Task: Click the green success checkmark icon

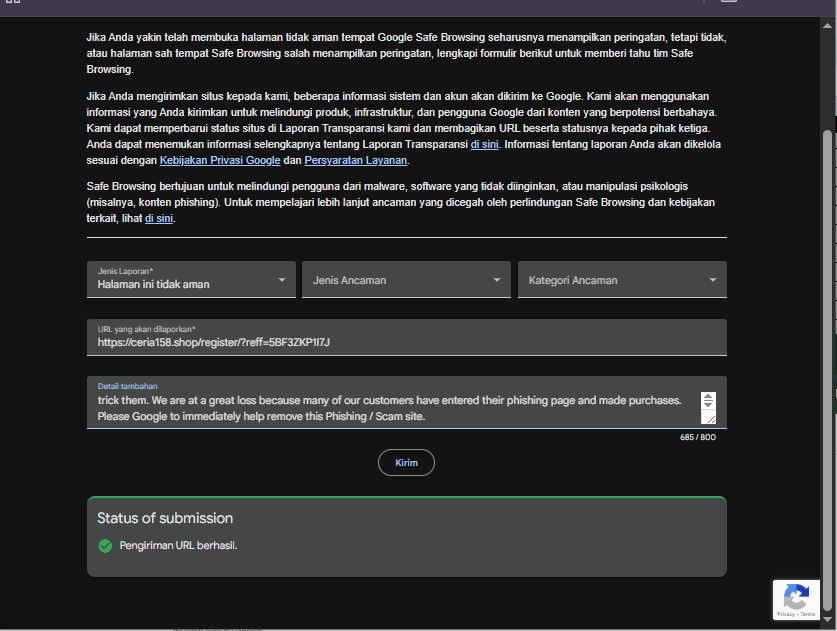Action: point(105,546)
